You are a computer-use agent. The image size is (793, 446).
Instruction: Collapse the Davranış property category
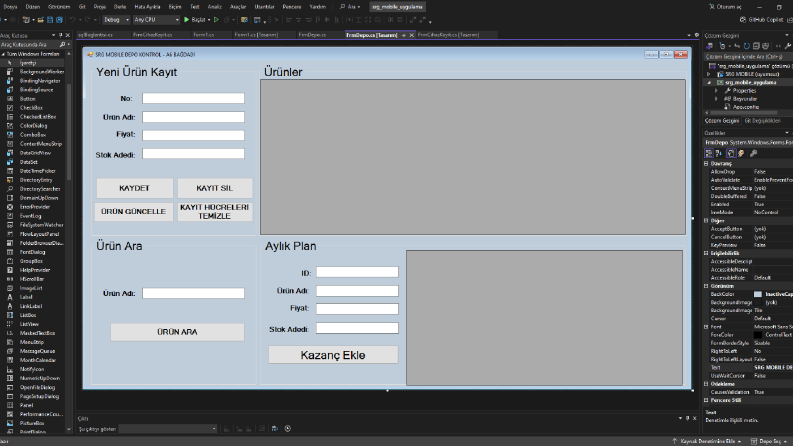(707, 163)
